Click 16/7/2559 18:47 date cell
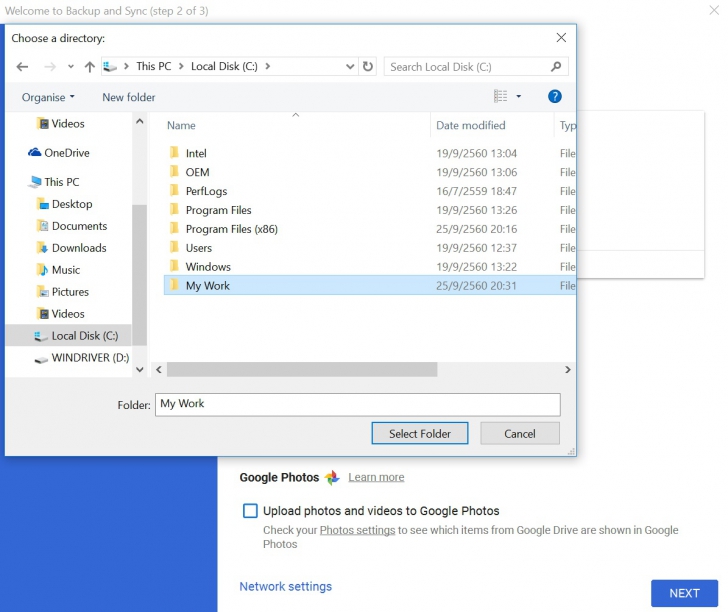 point(476,191)
